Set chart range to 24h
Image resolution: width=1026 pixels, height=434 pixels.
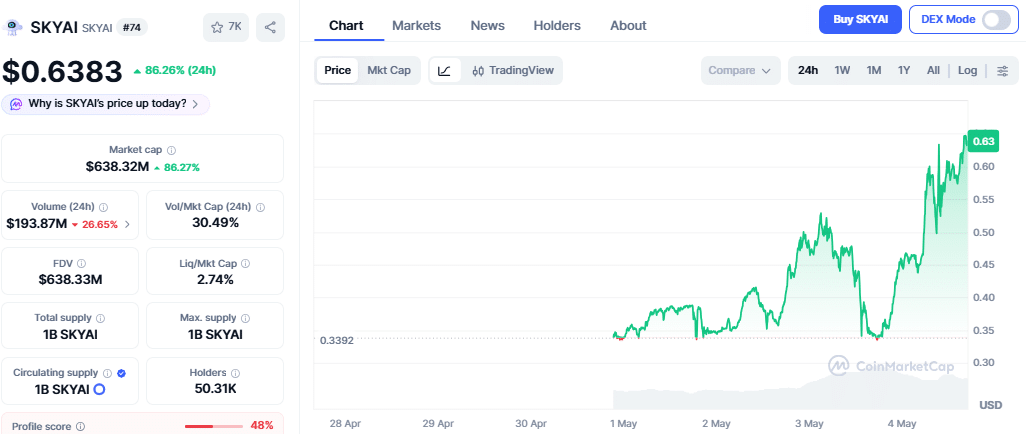[x=808, y=71]
